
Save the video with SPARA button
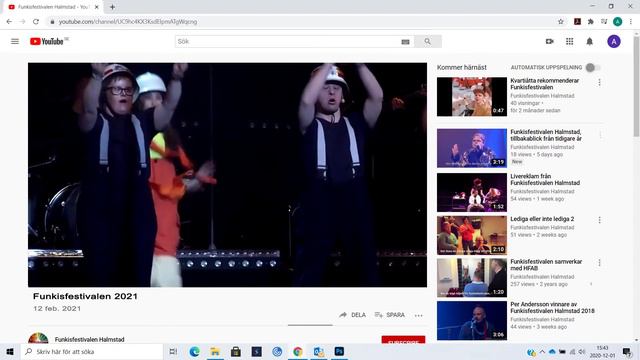[x=390, y=315]
